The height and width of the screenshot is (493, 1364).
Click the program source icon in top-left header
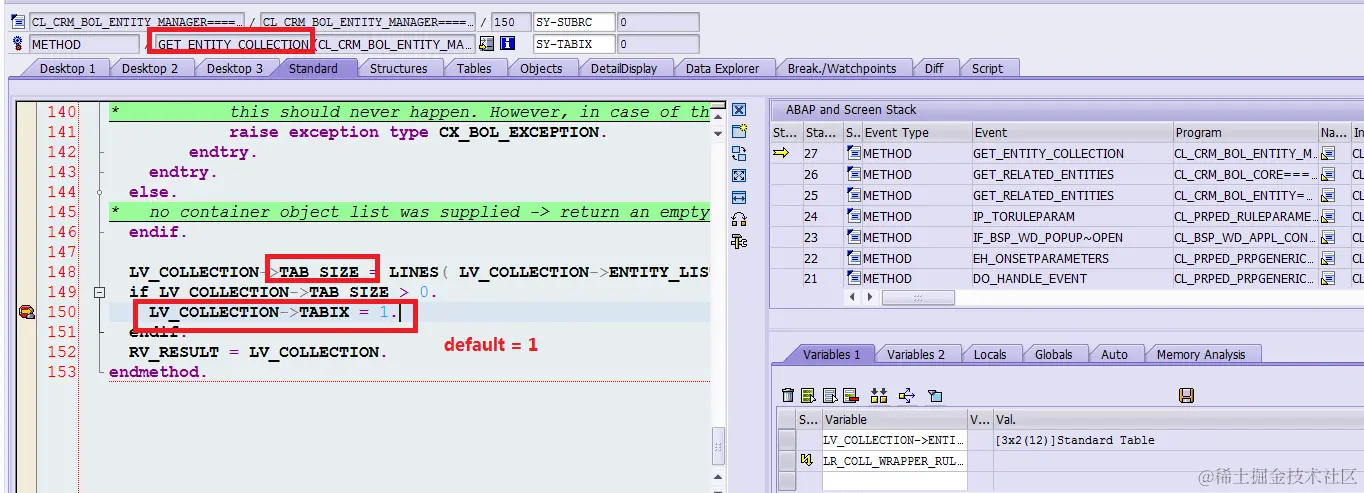click(x=18, y=22)
